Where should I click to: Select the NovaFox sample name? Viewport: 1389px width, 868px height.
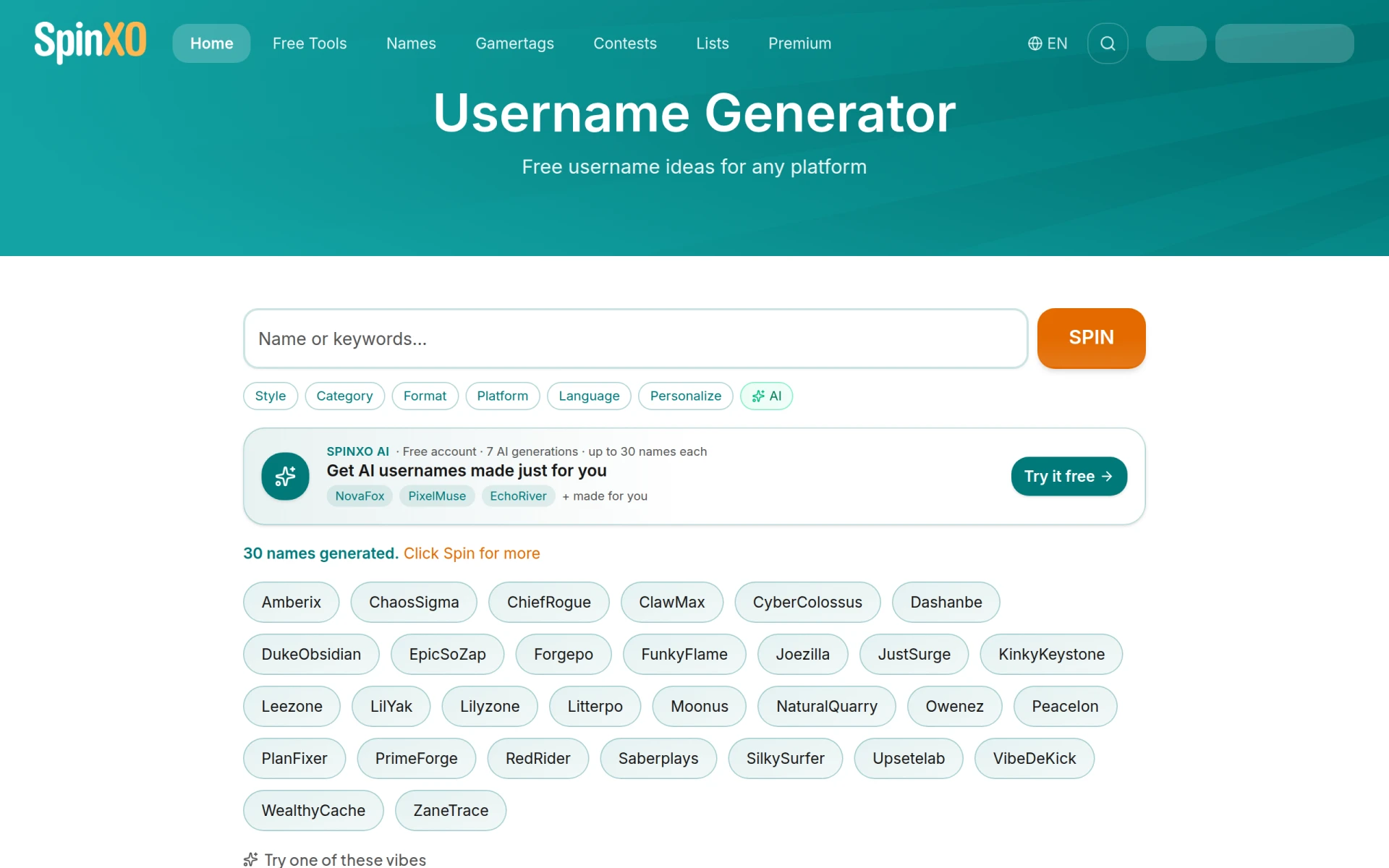pos(360,496)
